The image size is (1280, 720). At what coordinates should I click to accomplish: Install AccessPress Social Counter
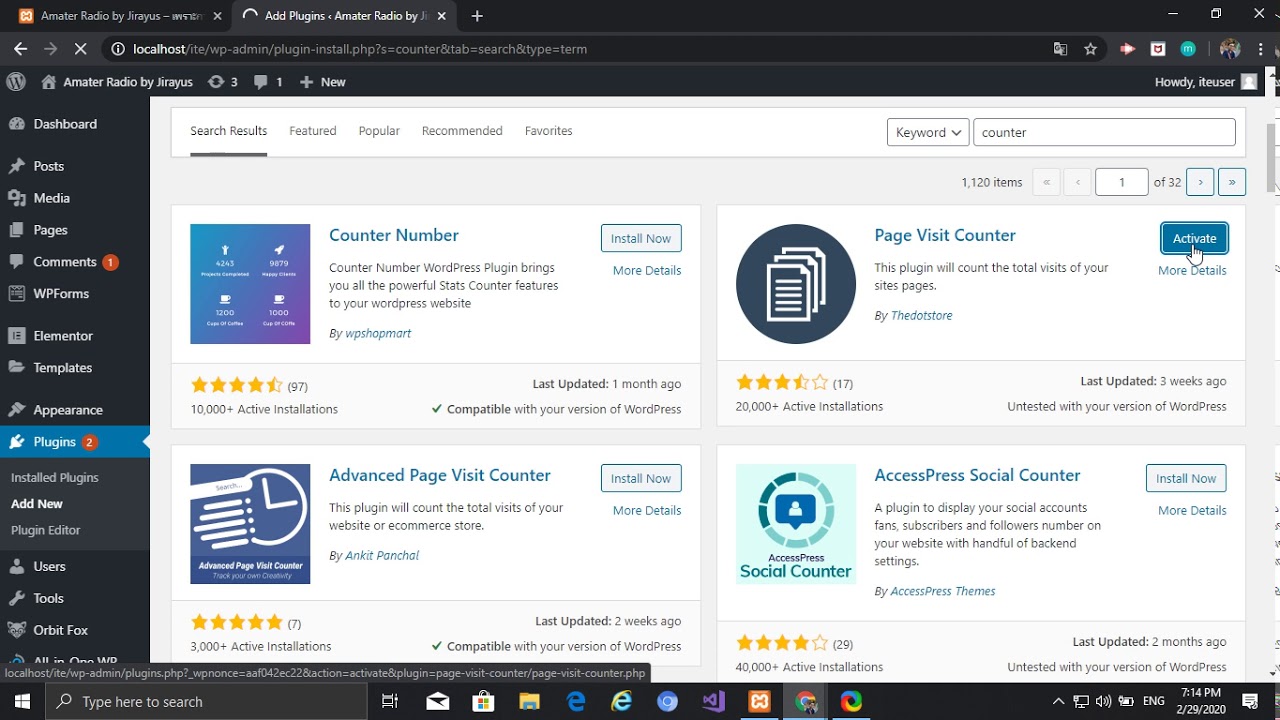pos(1186,478)
